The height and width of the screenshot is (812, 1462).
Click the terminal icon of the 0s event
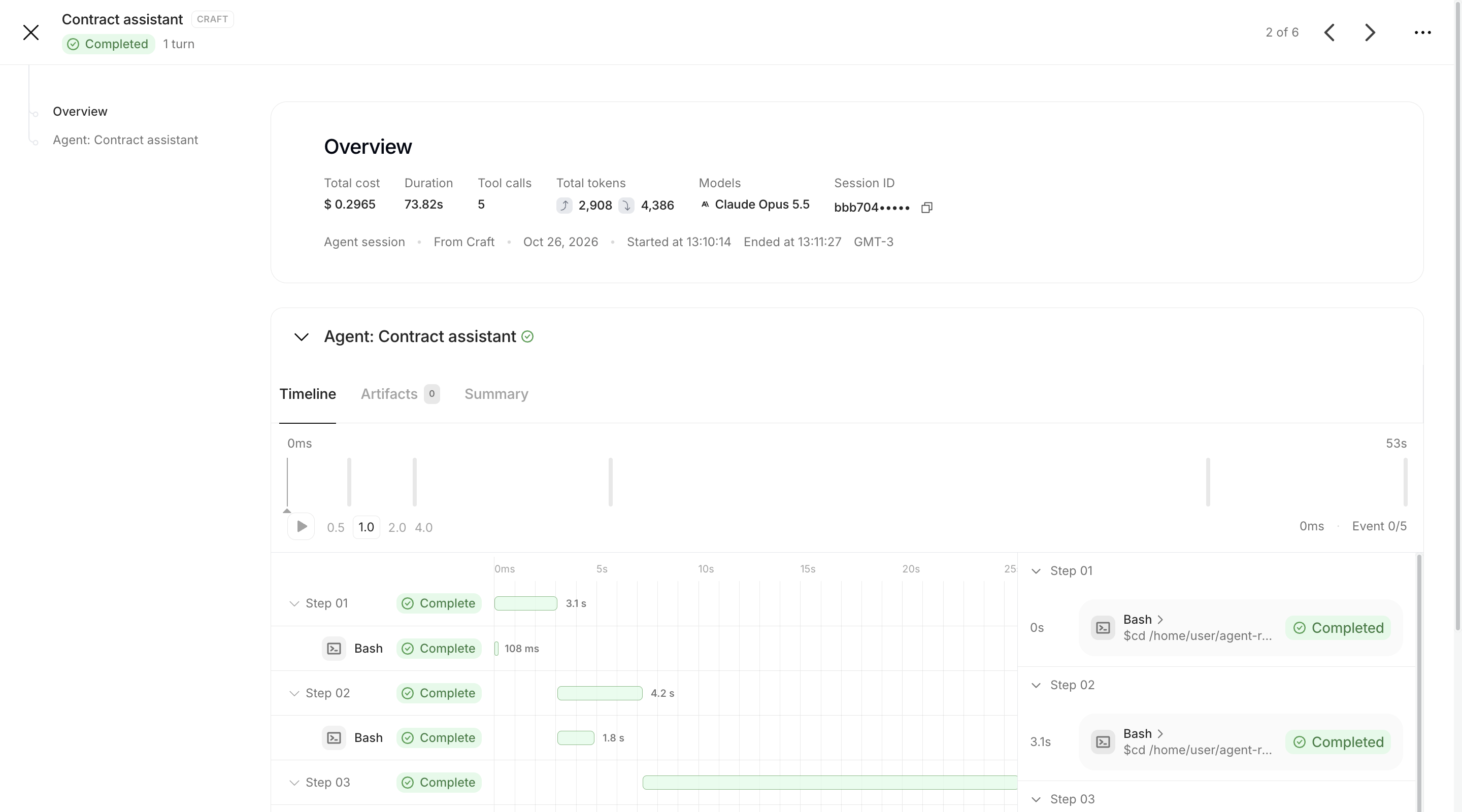1103,628
